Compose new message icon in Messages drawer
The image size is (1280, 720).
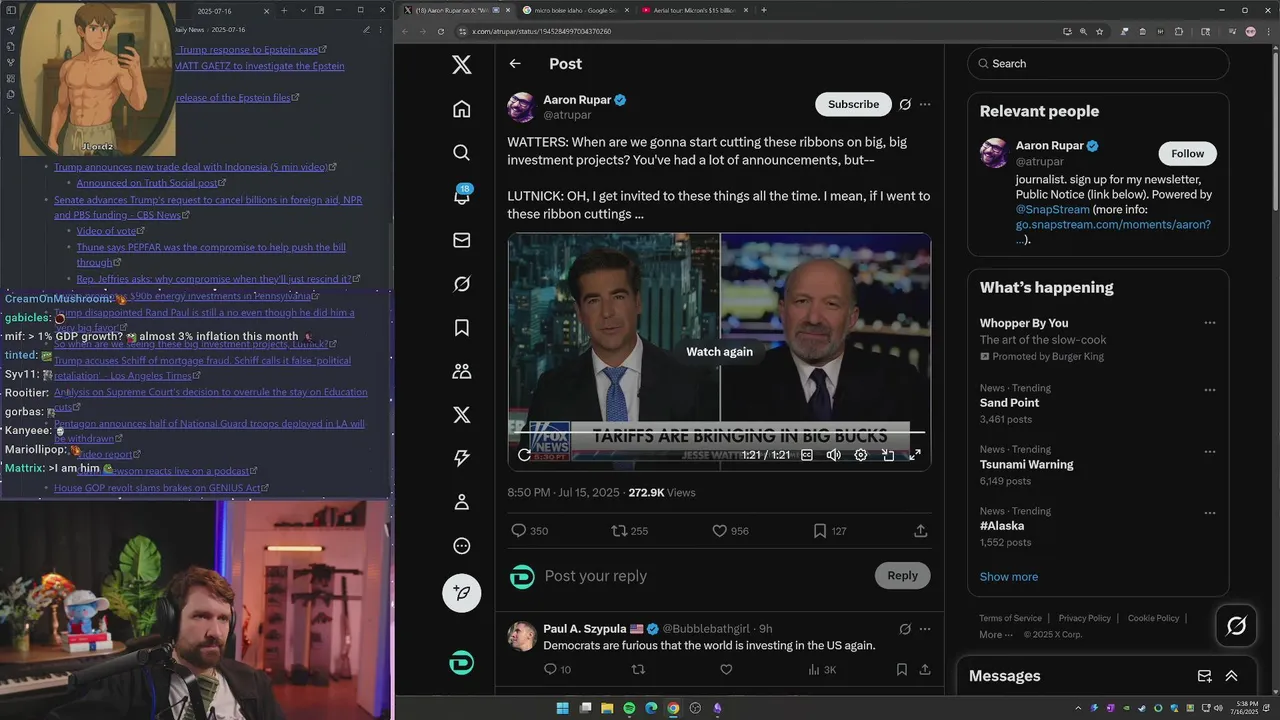tap(1205, 676)
